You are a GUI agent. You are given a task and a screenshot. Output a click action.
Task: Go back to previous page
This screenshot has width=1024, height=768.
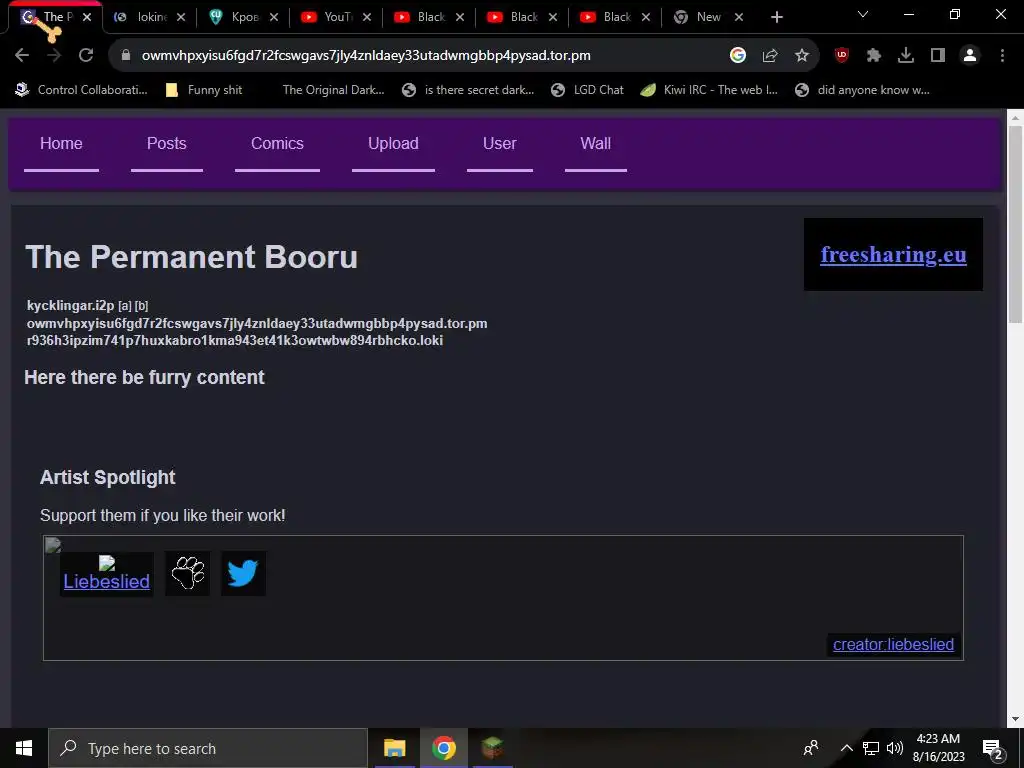coord(22,56)
